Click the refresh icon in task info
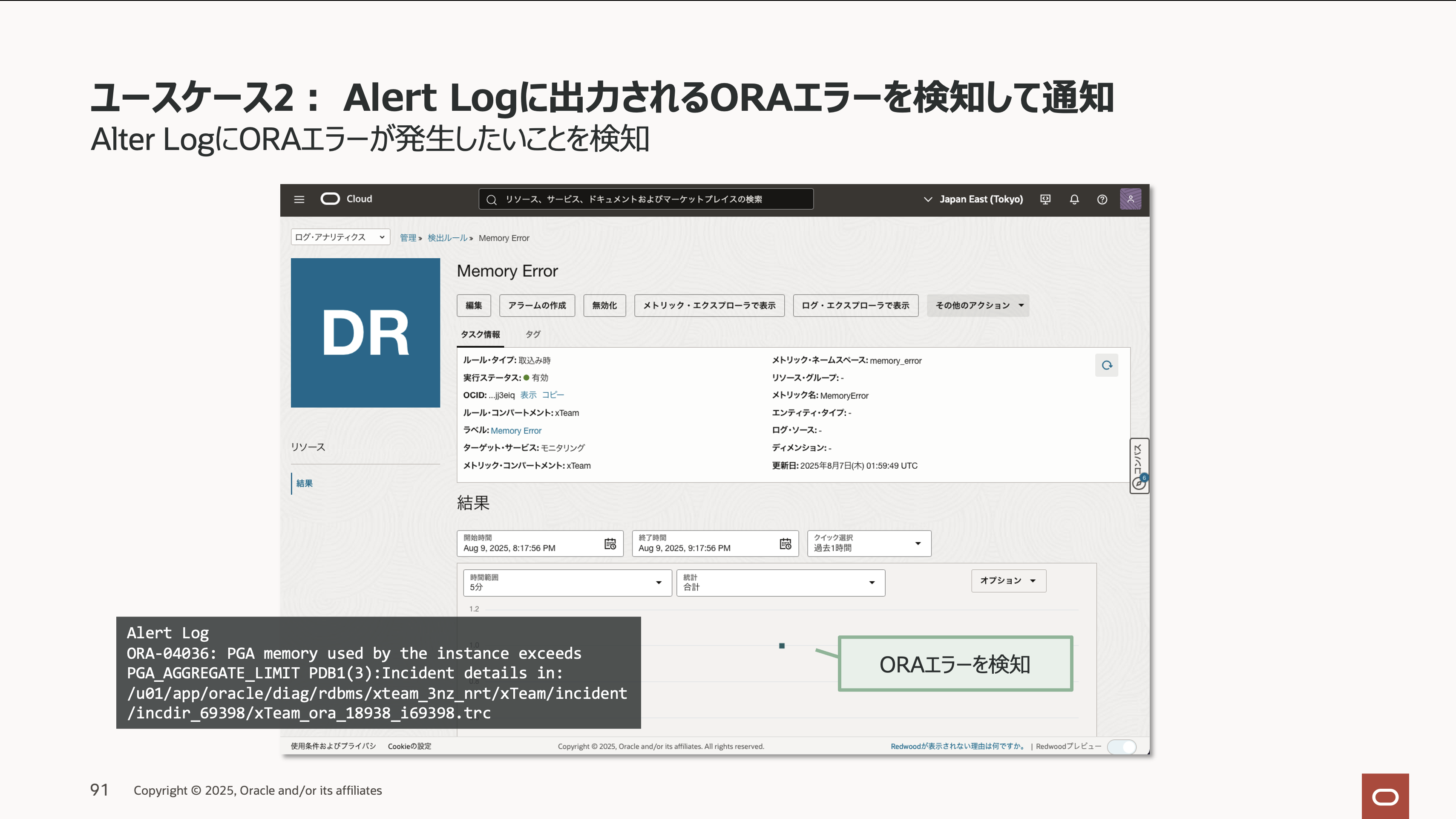Screen dimensions: 1456x819 [1106, 365]
